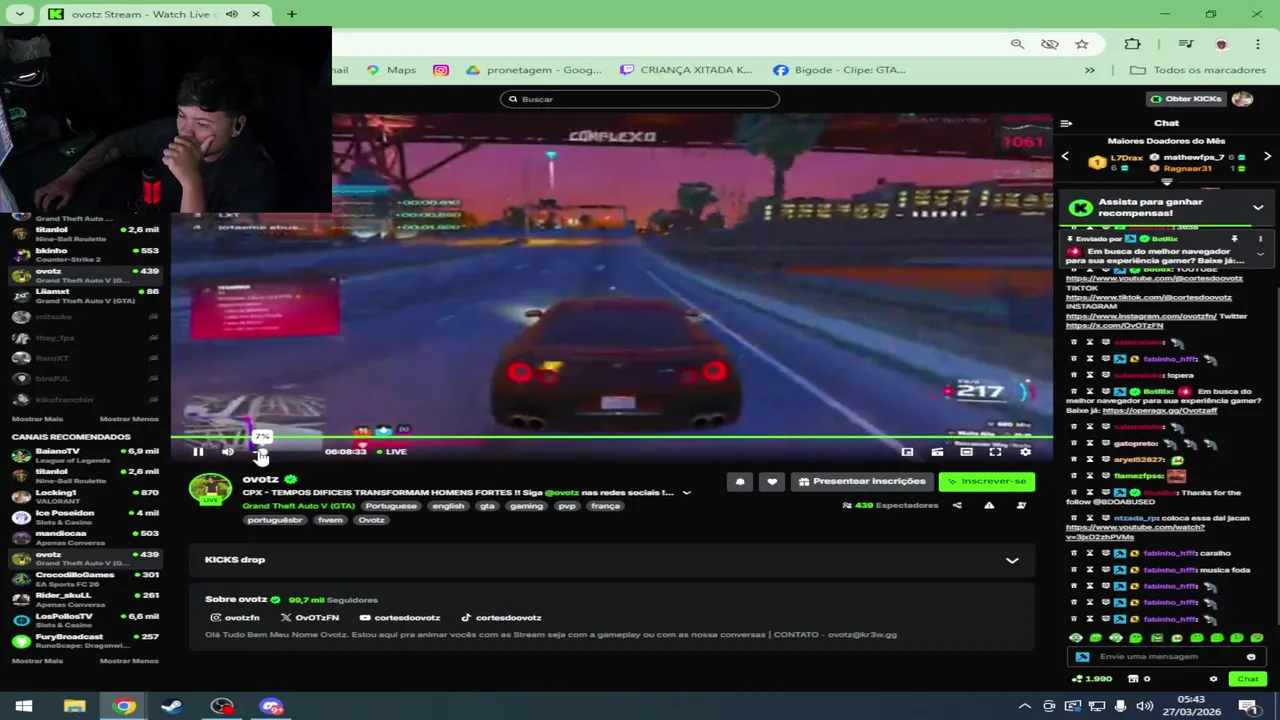Click Mostrar Mais under recommended channels
This screenshot has height=720, width=1280.
click(x=37, y=661)
